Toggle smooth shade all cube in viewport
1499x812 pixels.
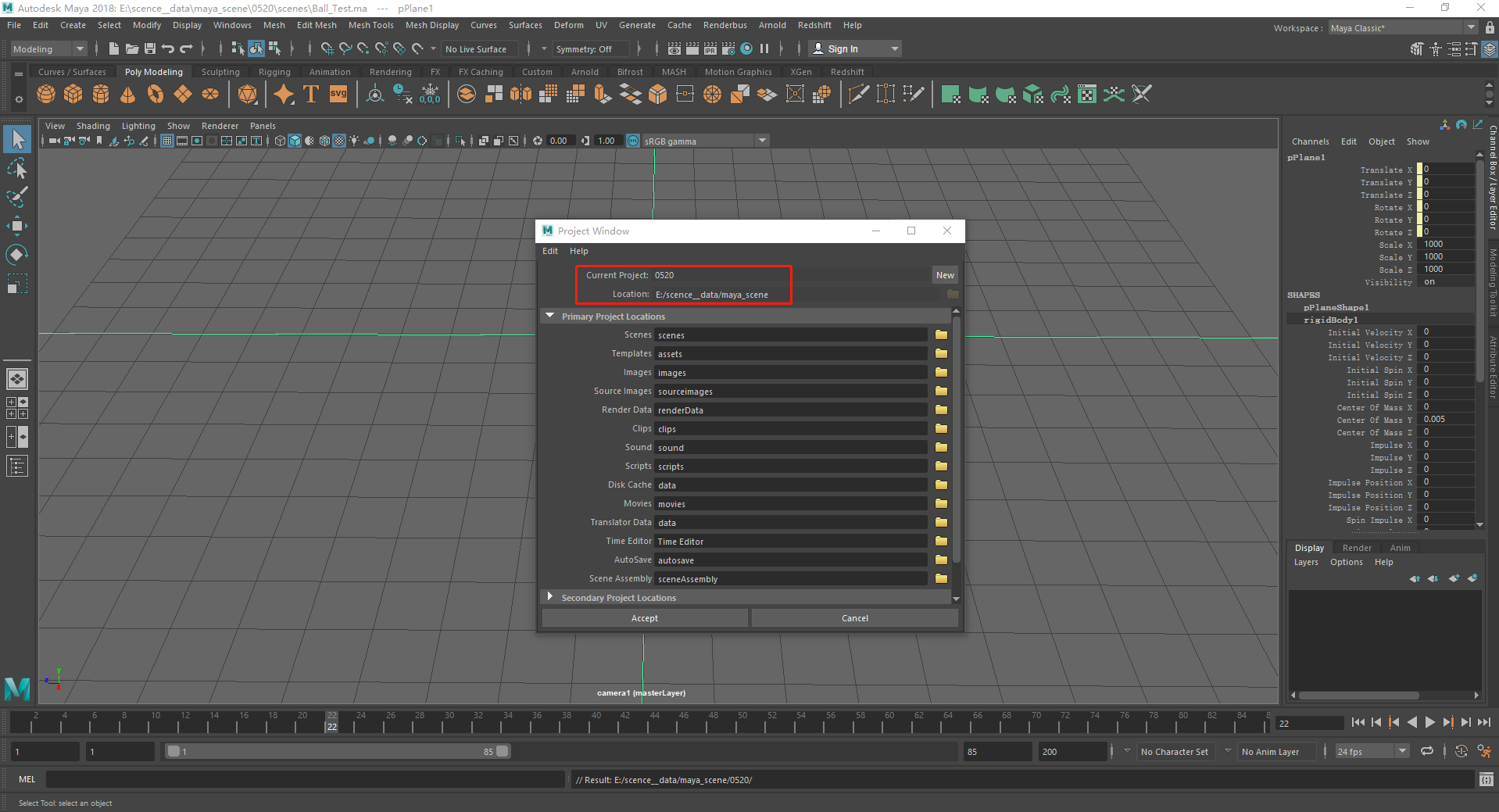tap(295, 141)
